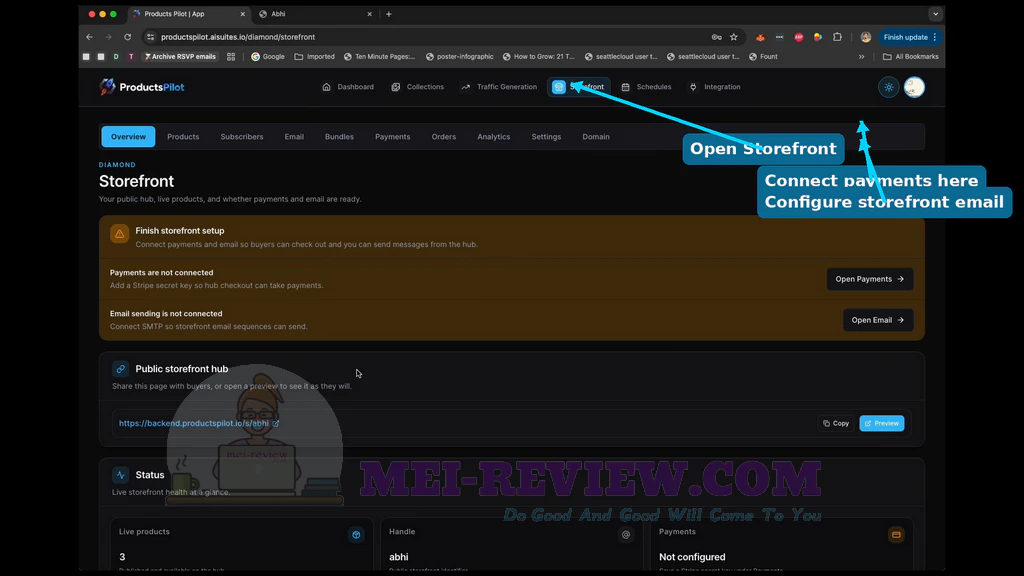Toggle the light/dark theme sun icon
1024x576 pixels.
pos(889,87)
